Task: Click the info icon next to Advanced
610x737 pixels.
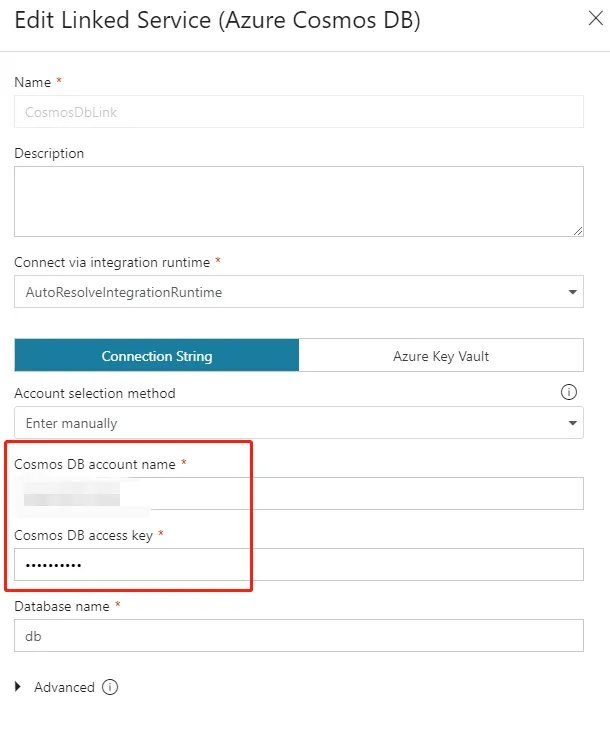Action: pyautogui.click(x=110, y=687)
